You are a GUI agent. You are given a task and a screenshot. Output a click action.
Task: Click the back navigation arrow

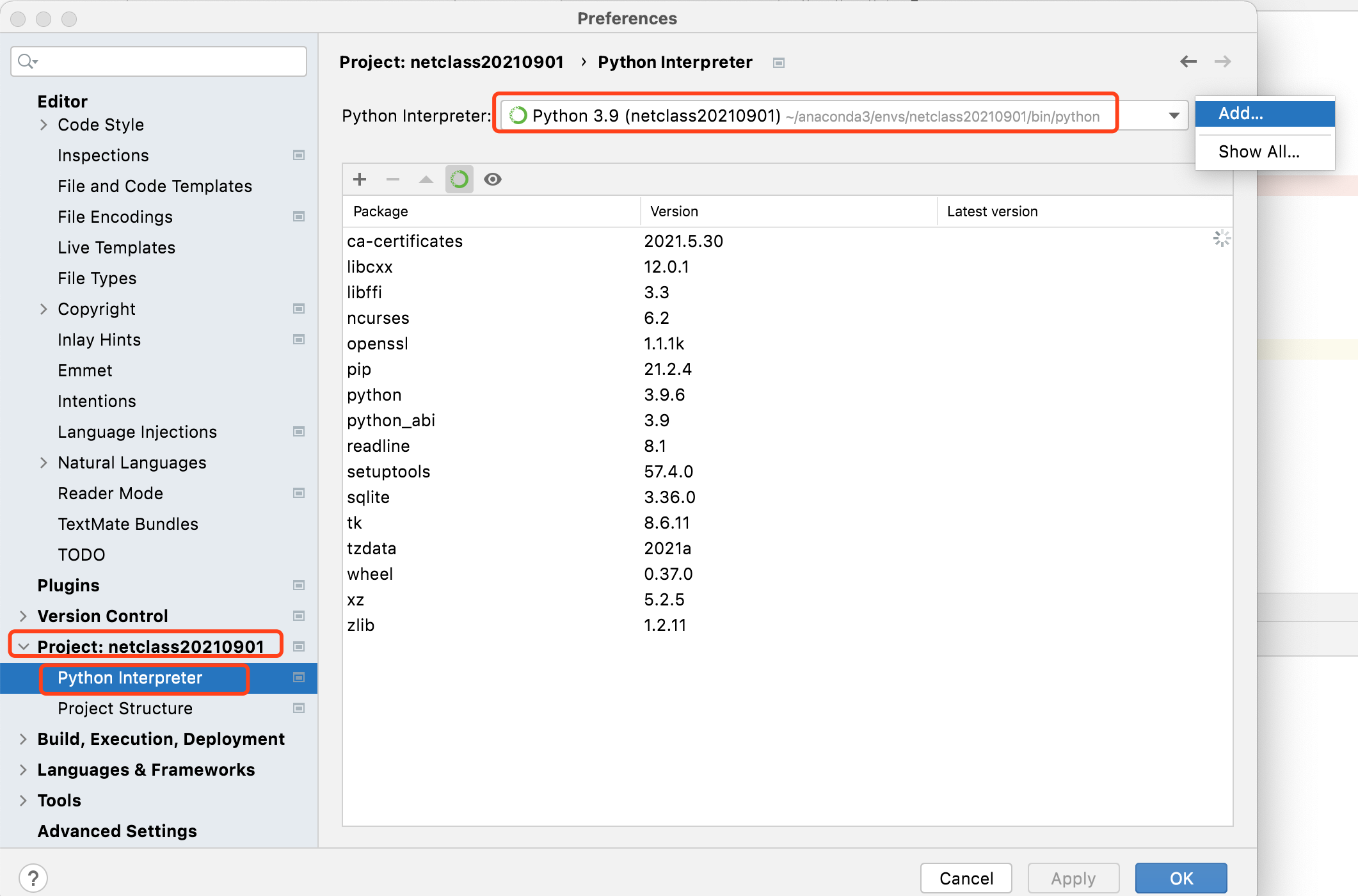(1188, 61)
